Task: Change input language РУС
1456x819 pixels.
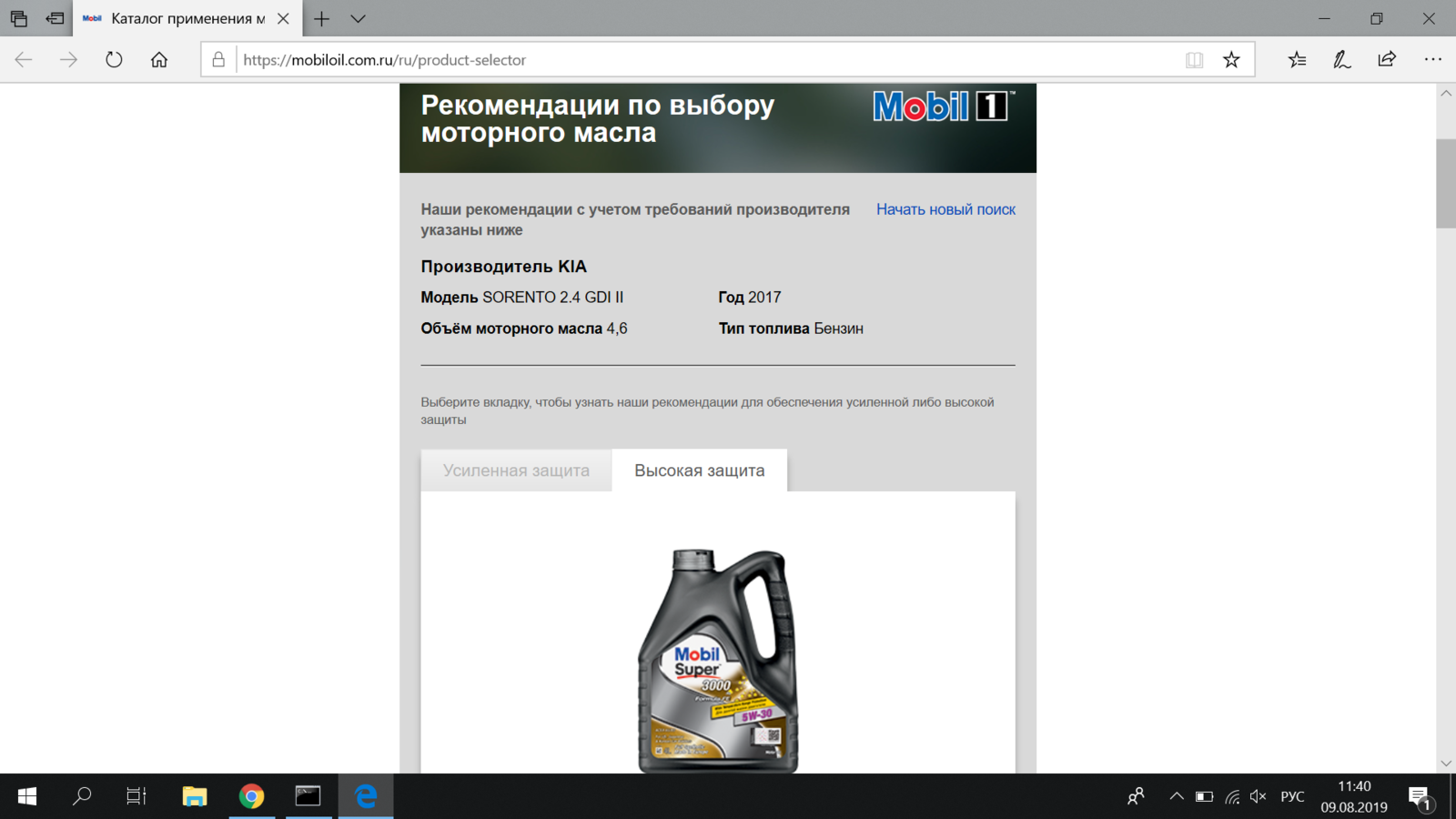Action: [1292, 796]
